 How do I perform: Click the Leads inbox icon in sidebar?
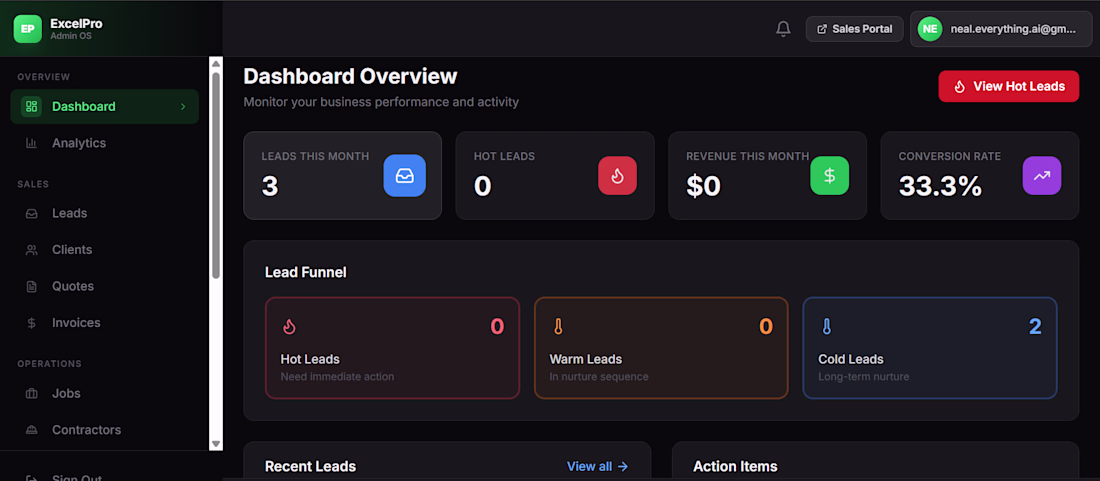tap(31, 213)
